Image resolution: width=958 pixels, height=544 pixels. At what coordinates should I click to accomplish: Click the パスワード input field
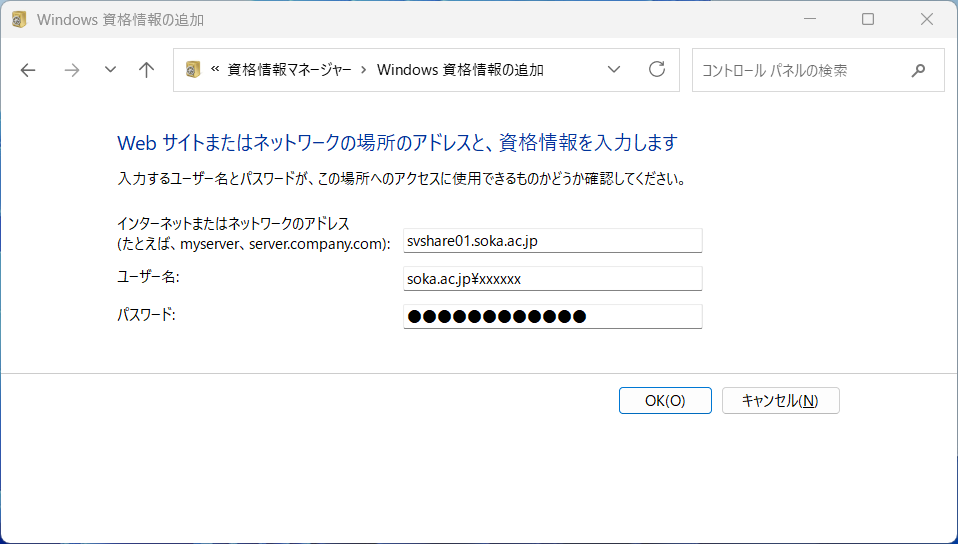point(553,317)
